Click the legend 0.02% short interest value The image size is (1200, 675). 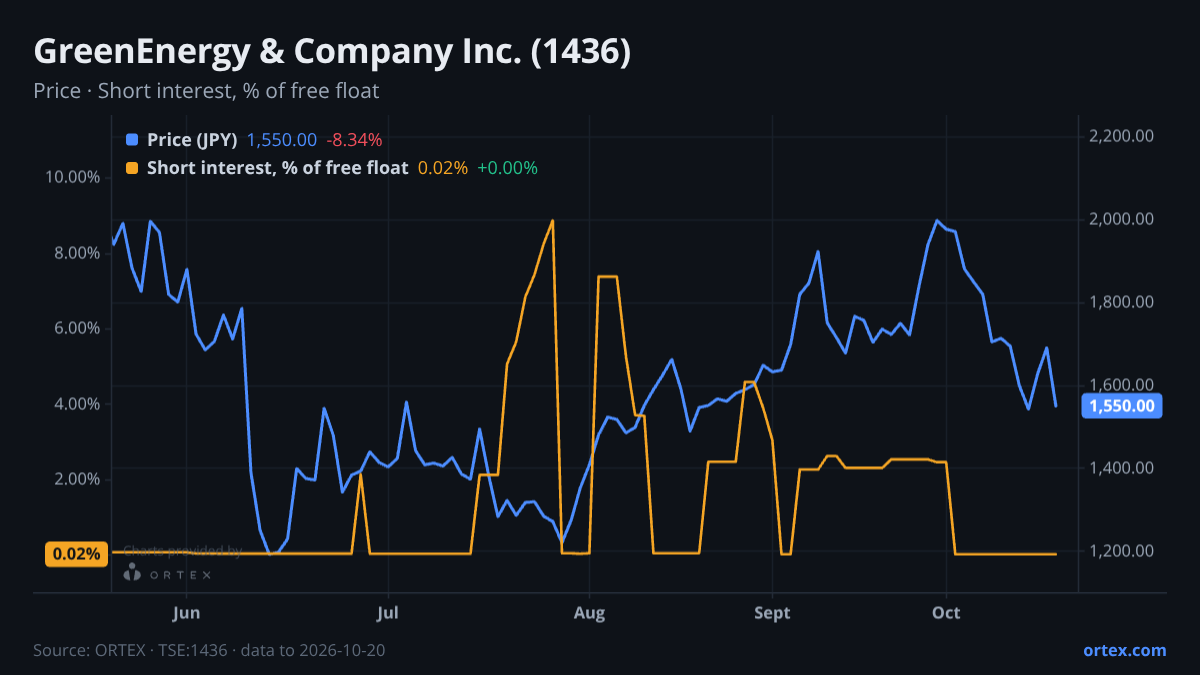443,168
